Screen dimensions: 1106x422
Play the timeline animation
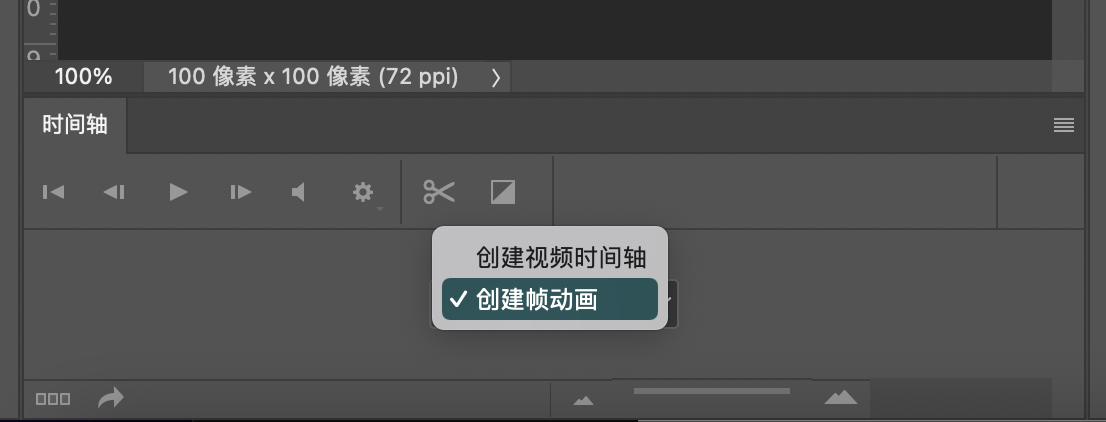pyautogui.click(x=178, y=192)
